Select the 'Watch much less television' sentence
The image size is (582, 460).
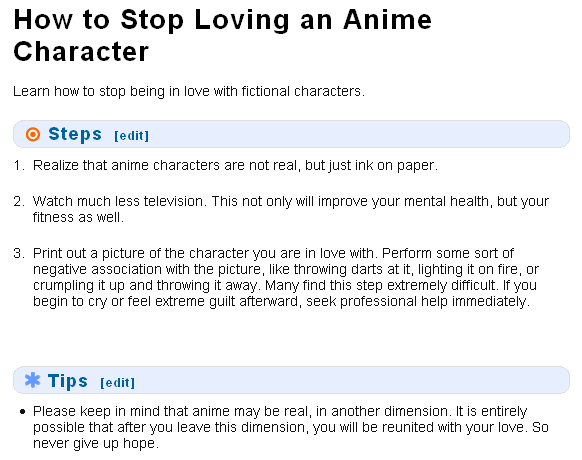coord(118,201)
